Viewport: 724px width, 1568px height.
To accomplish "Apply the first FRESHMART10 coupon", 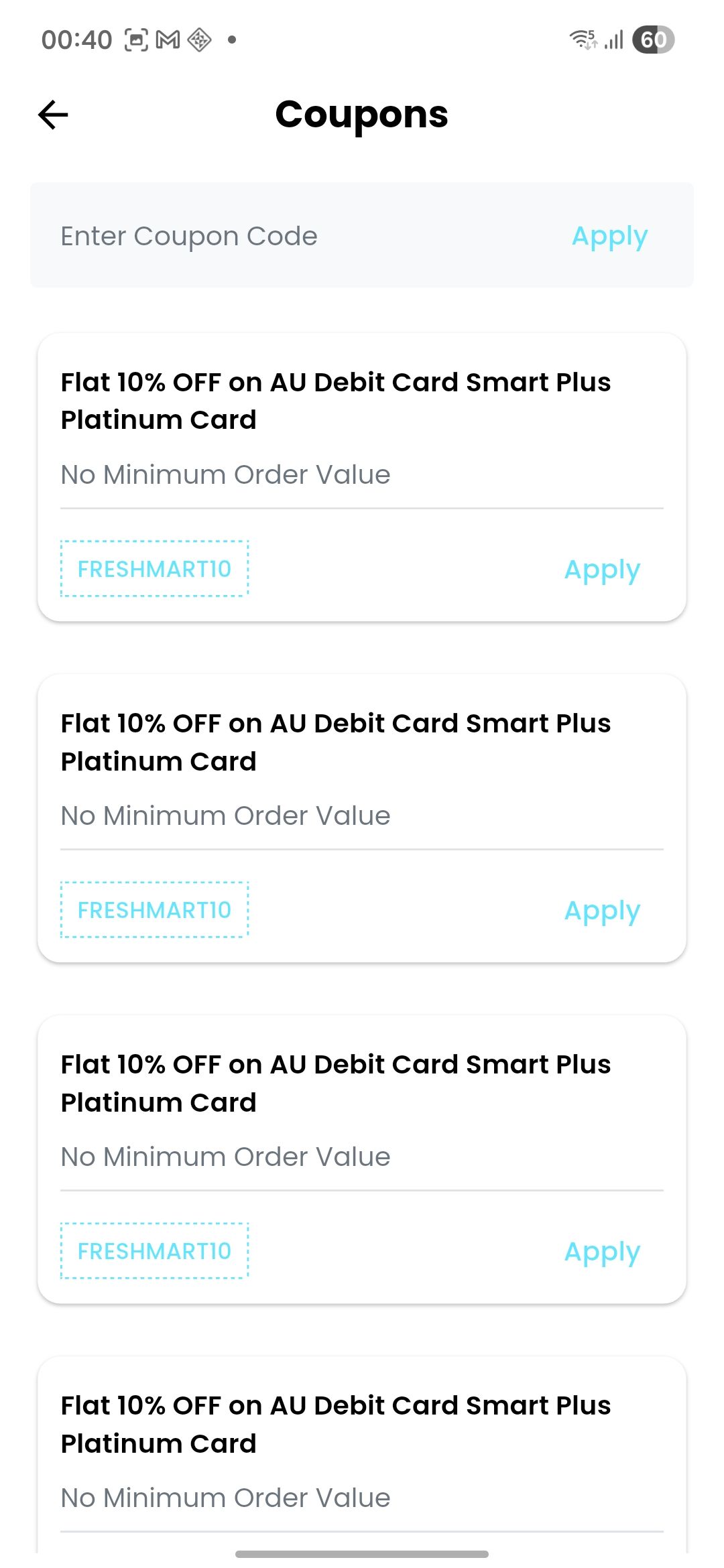I will click(x=602, y=570).
